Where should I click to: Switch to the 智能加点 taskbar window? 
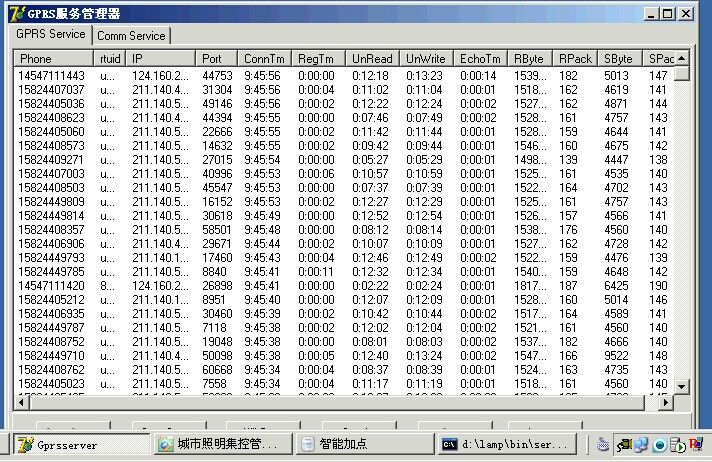[365, 443]
